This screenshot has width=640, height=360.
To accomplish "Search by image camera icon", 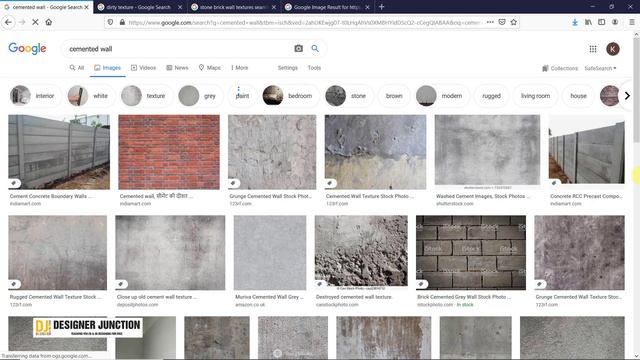I will tap(298, 49).
